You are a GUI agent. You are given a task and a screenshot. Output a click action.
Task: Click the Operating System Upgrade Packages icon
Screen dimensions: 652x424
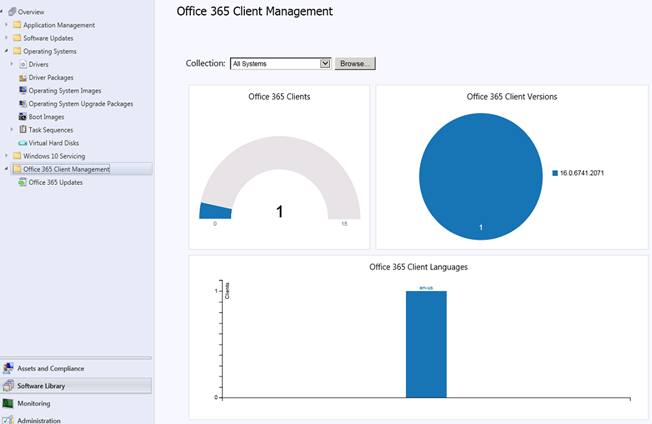coord(23,104)
